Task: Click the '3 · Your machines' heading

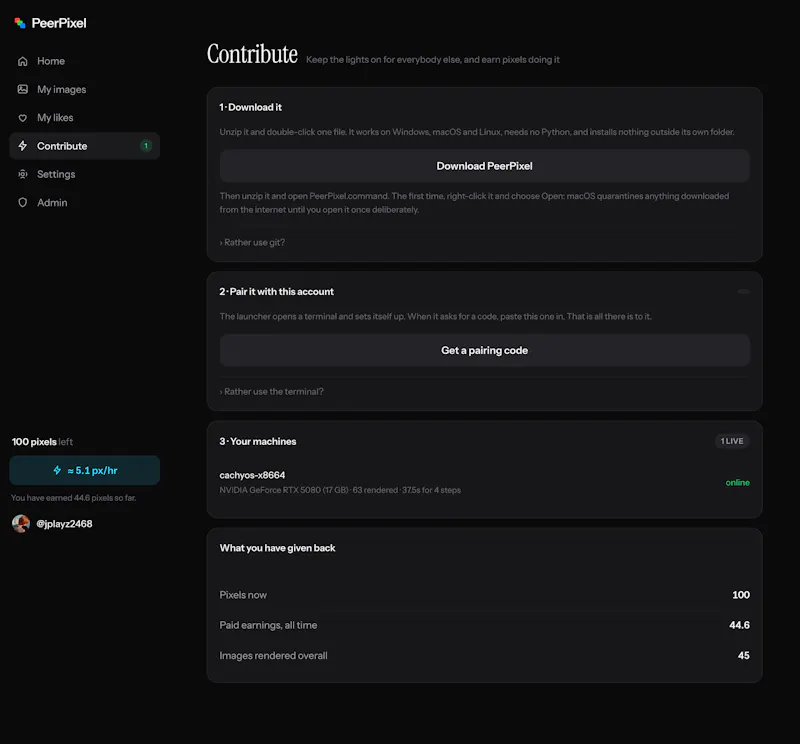Action: (x=258, y=441)
